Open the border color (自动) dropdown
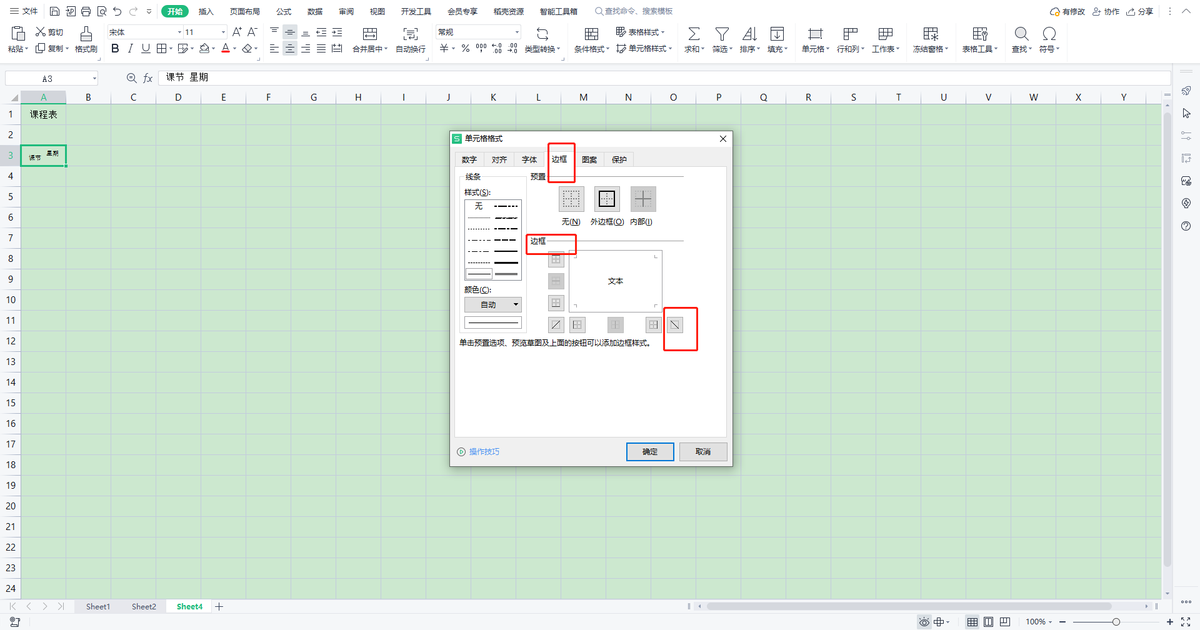 pyautogui.click(x=494, y=304)
